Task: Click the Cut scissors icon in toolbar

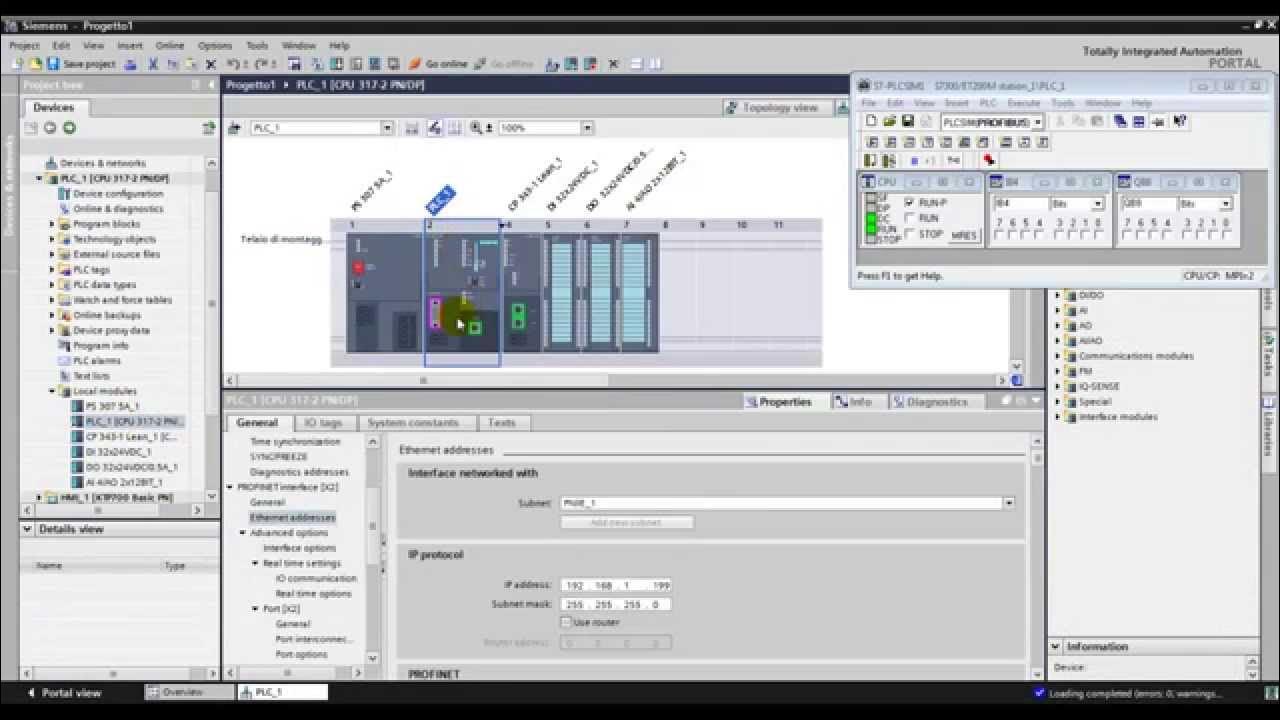Action: (x=153, y=64)
